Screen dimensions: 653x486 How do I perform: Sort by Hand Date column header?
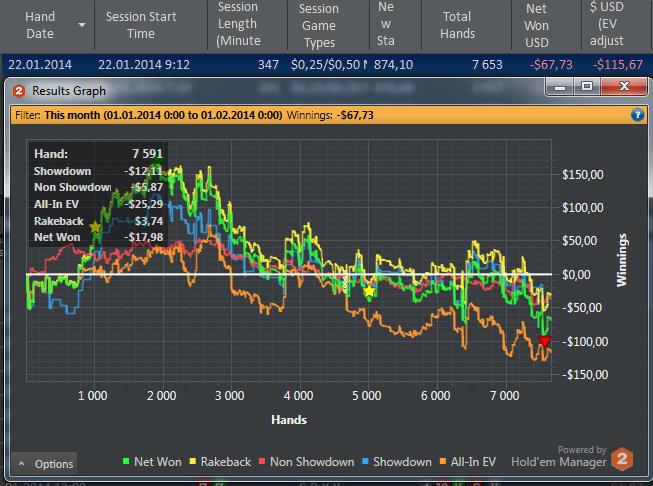(x=40, y=25)
